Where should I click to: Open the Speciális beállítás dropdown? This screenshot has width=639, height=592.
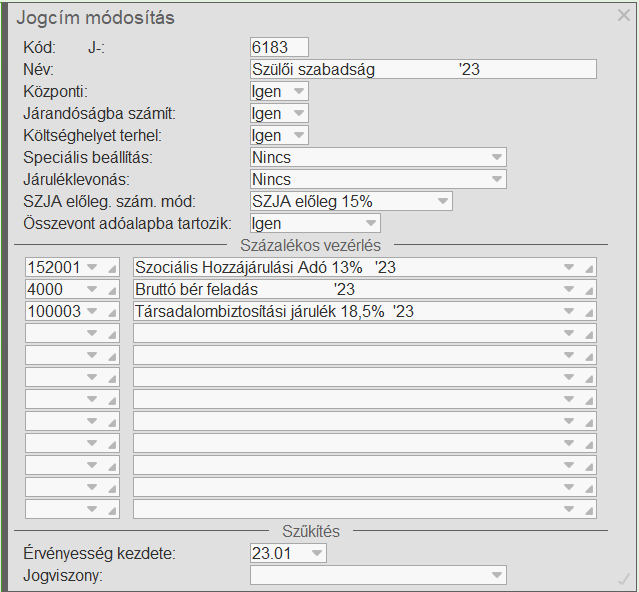point(497,158)
